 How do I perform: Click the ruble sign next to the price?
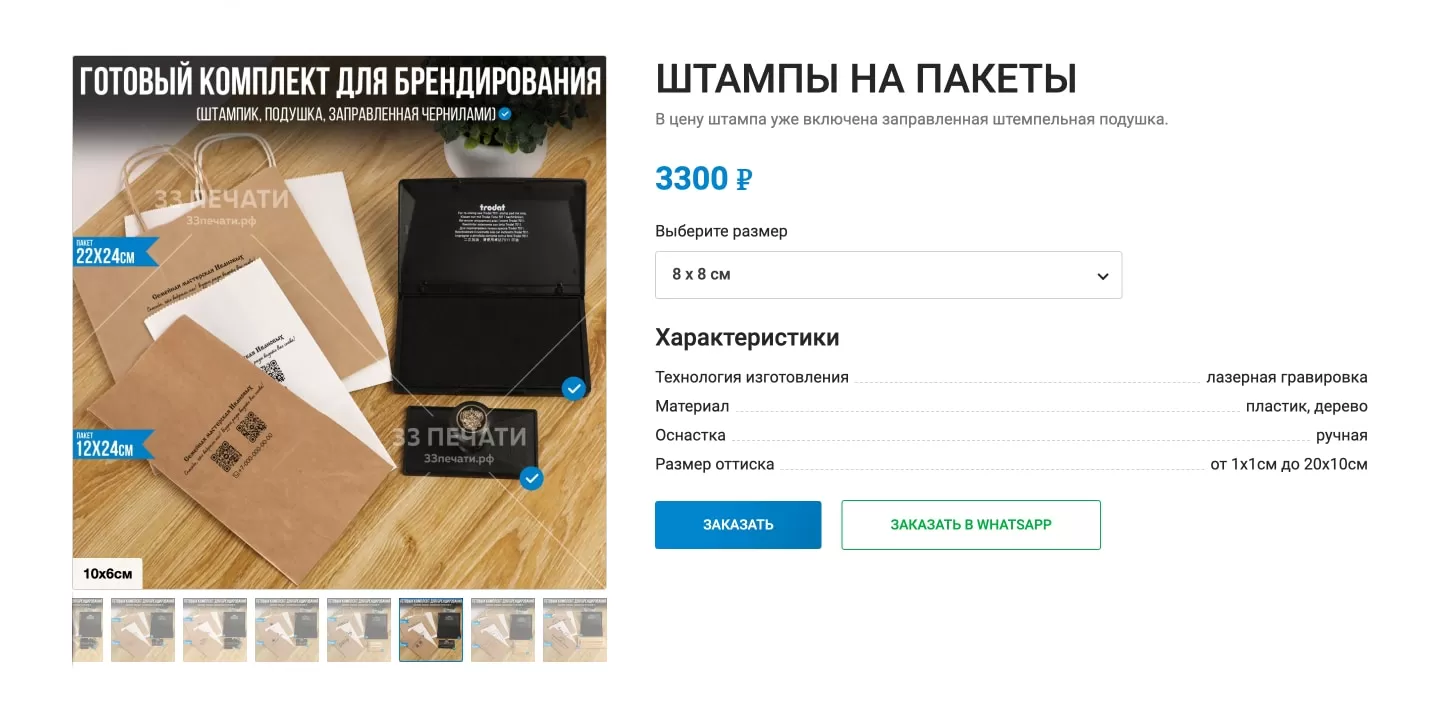[744, 180]
